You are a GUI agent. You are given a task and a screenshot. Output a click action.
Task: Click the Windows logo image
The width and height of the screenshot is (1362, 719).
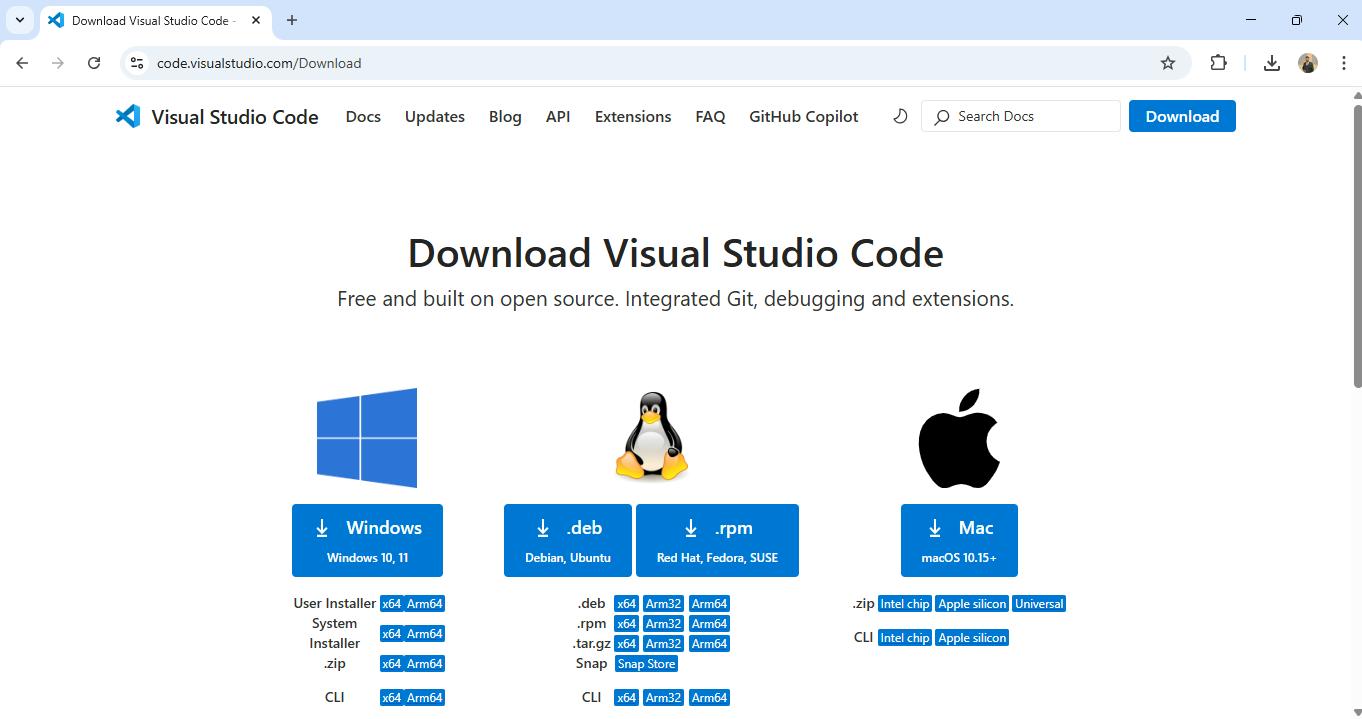pyautogui.click(x=367, y=438)
